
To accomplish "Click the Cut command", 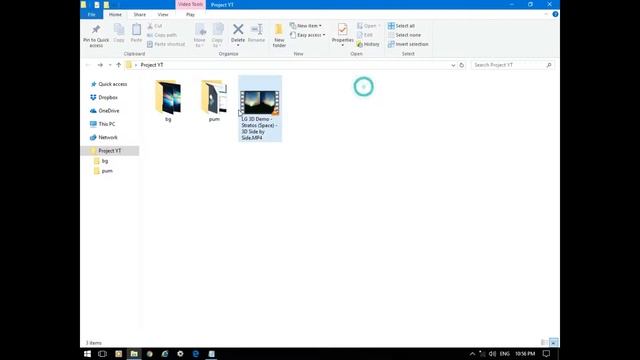I will 155,26.
